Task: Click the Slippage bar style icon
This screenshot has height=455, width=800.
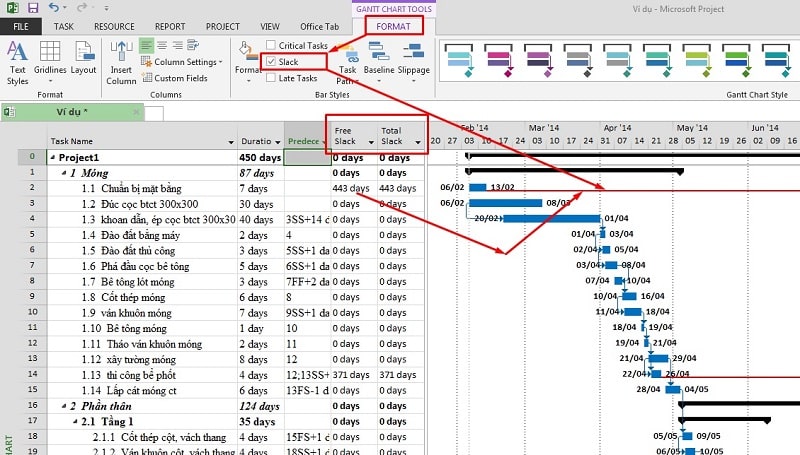Action: point(413,60)
